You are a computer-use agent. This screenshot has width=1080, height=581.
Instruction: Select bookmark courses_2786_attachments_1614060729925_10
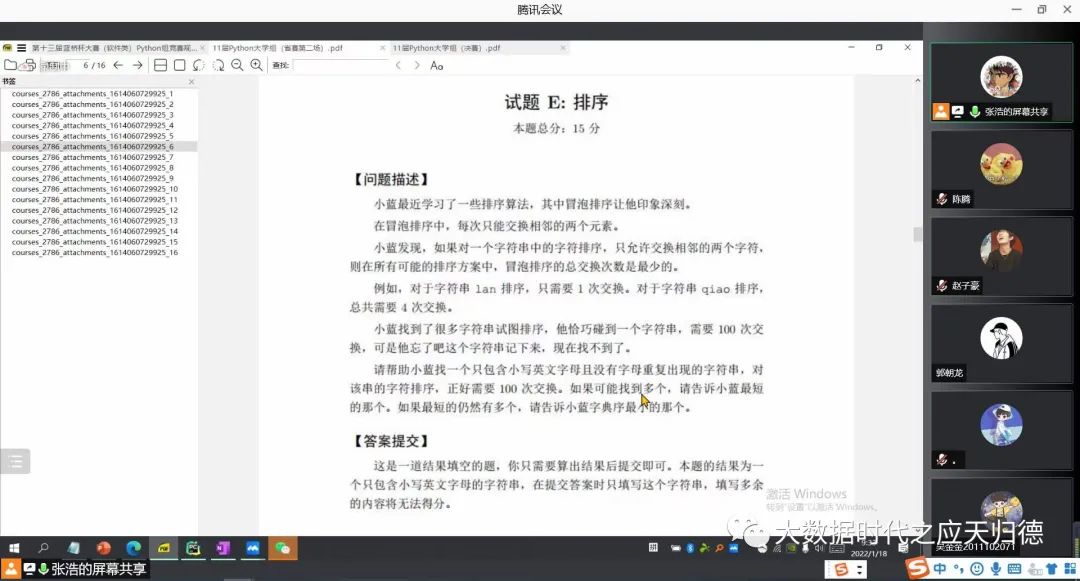pos(95,189)
